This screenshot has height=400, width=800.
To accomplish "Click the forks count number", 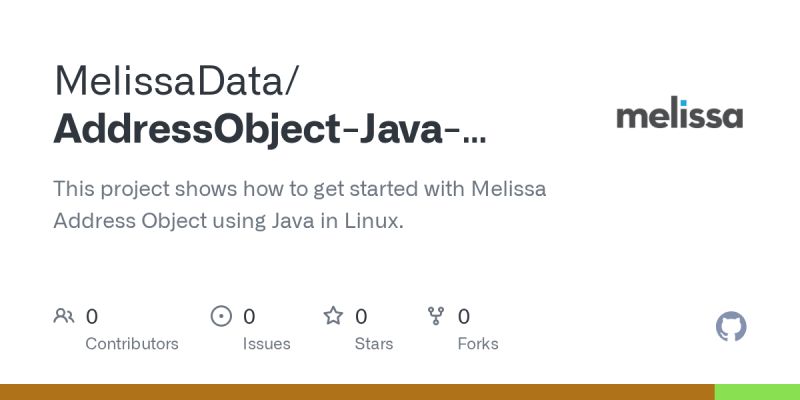I will pyautogui.click(x=464, y=317).
